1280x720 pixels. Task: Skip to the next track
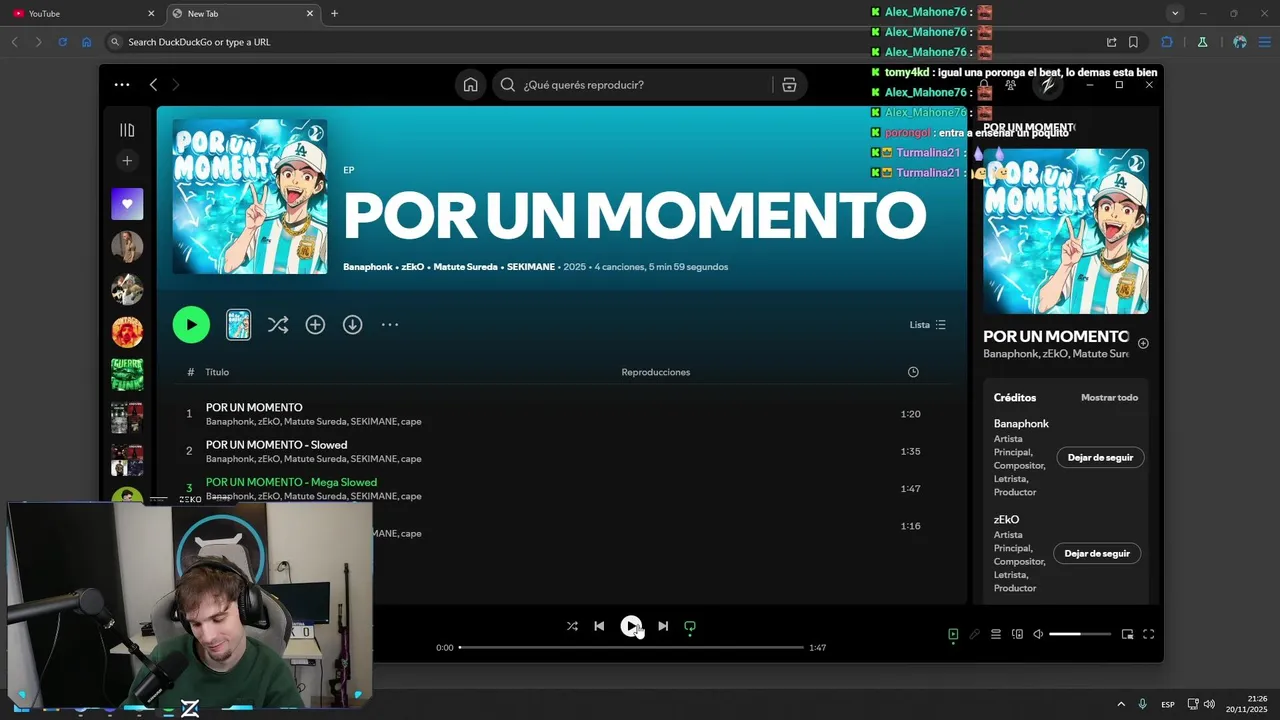[662, 626]
